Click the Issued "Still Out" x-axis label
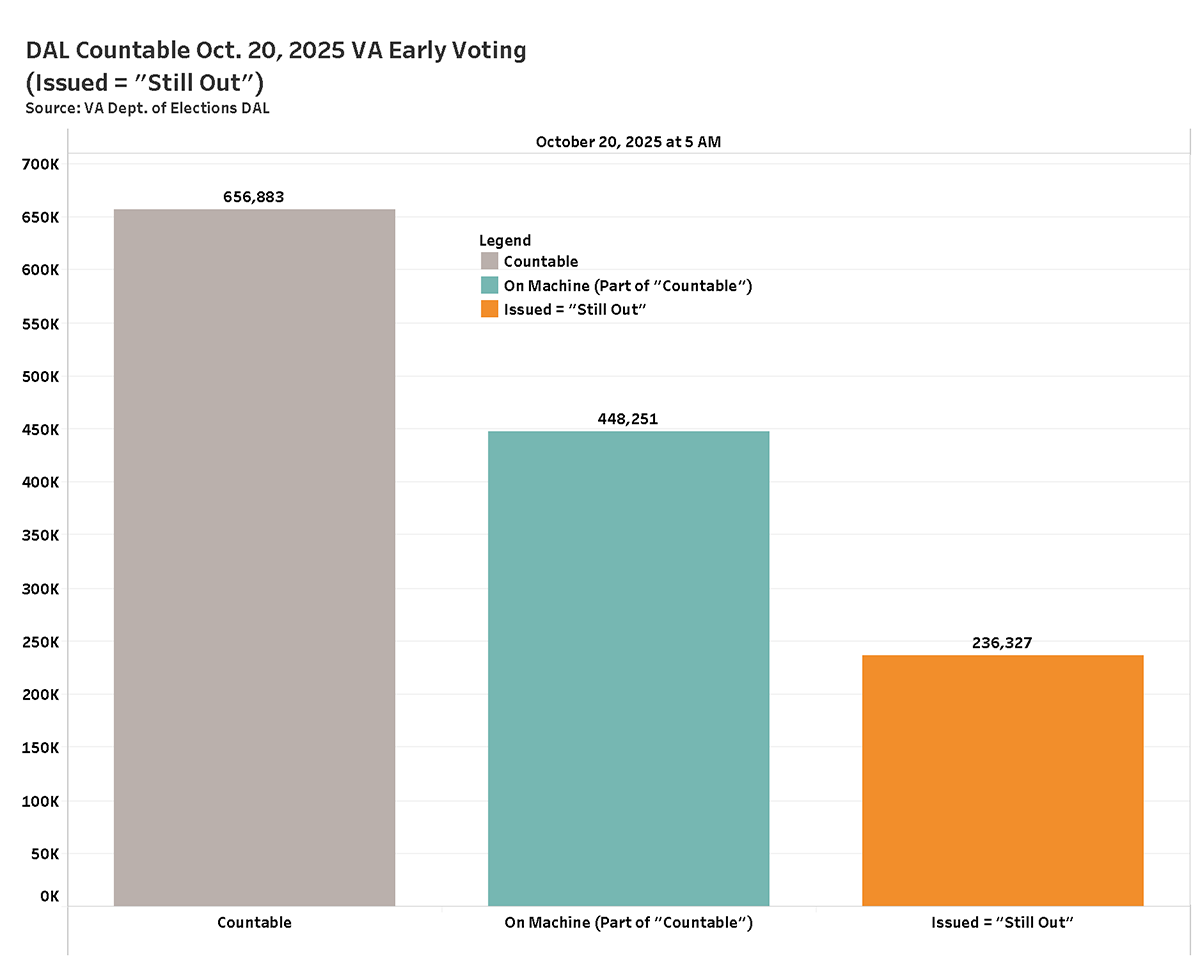 point(1002,922)
